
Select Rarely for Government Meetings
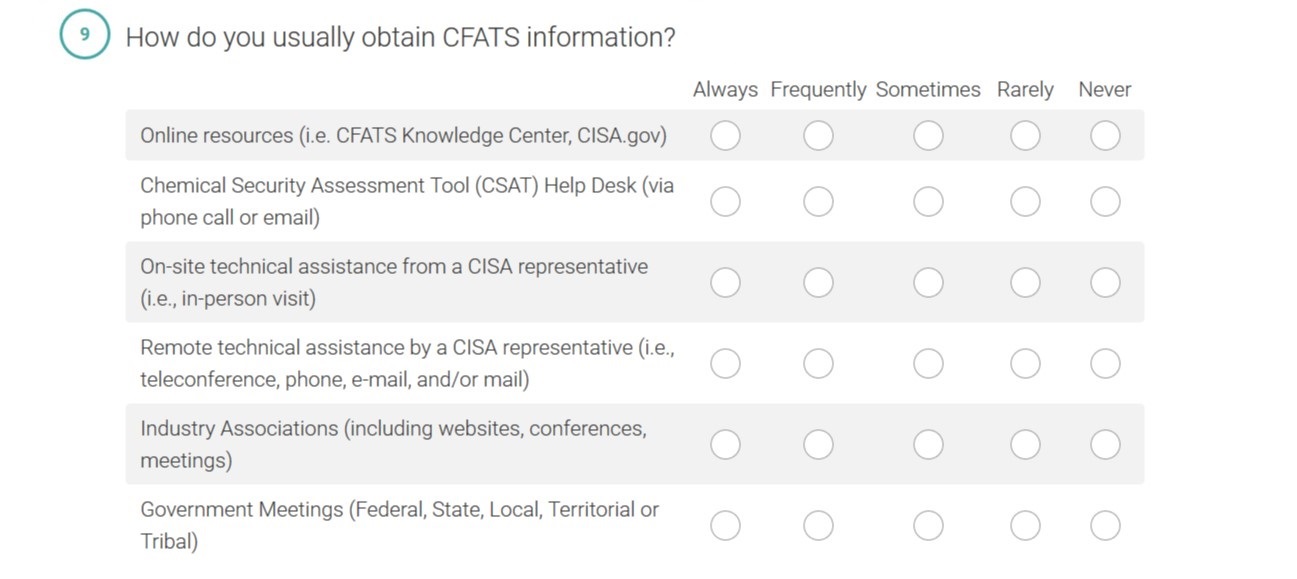tap(1025, 525)
